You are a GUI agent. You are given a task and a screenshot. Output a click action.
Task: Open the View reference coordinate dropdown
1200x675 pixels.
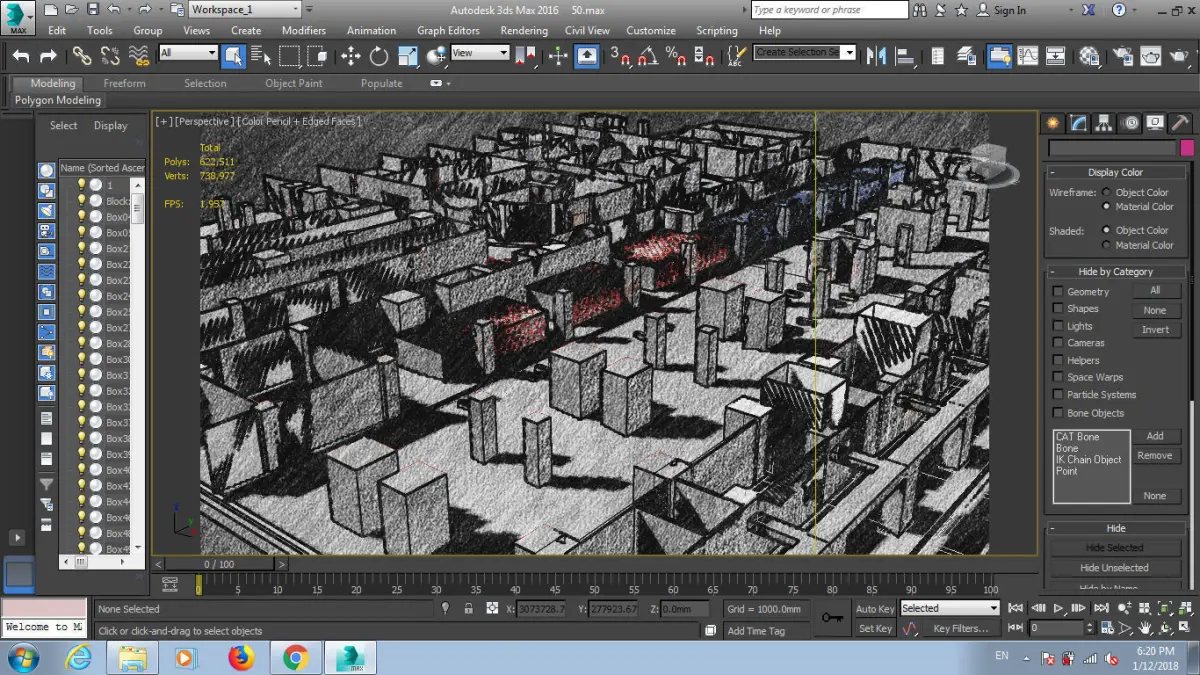(x=480, y=53)
